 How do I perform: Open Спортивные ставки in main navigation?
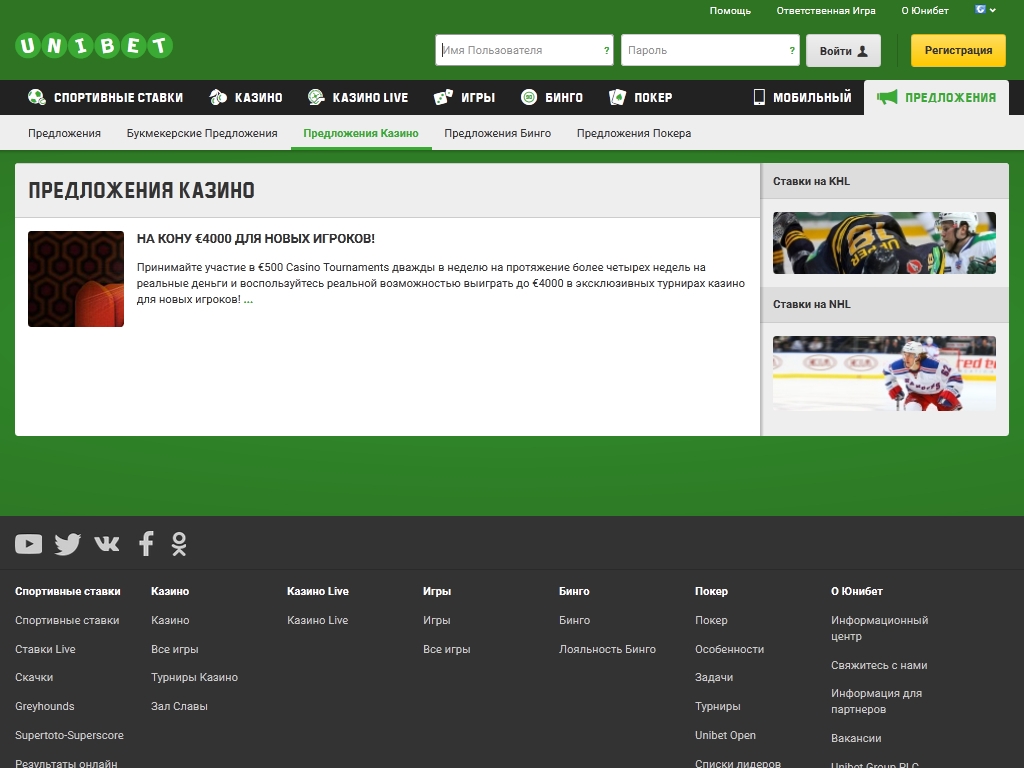[x=106, y=98]
